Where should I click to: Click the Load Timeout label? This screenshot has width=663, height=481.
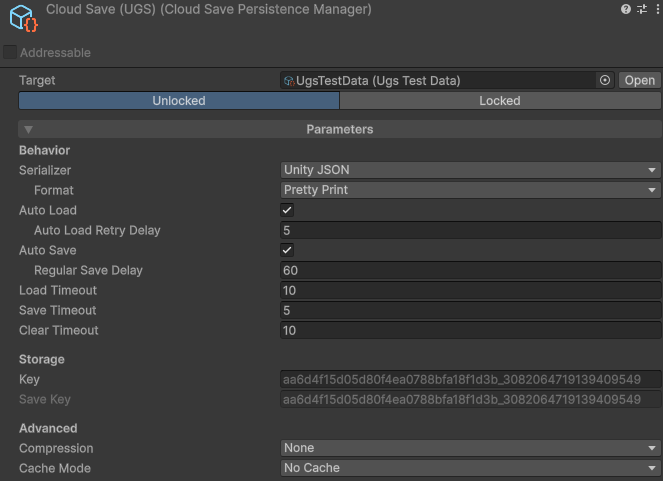point(58,290)
